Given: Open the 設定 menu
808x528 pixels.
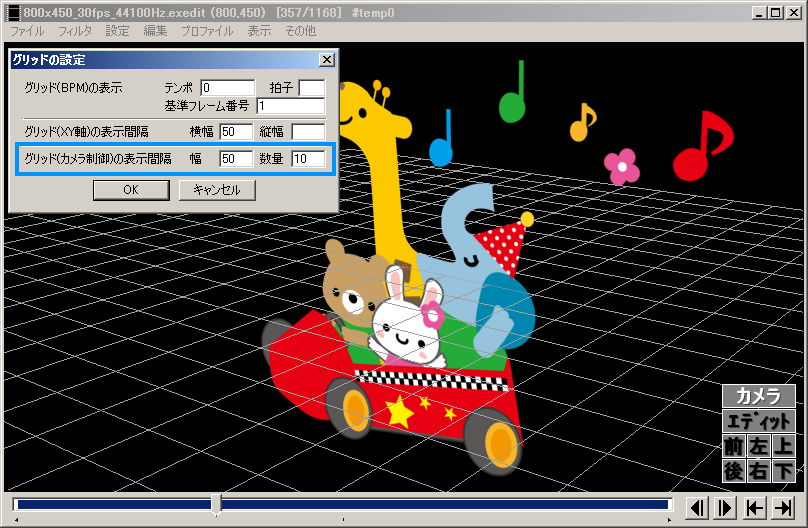Looking at the screenshot, I should [x=117, y=31].
